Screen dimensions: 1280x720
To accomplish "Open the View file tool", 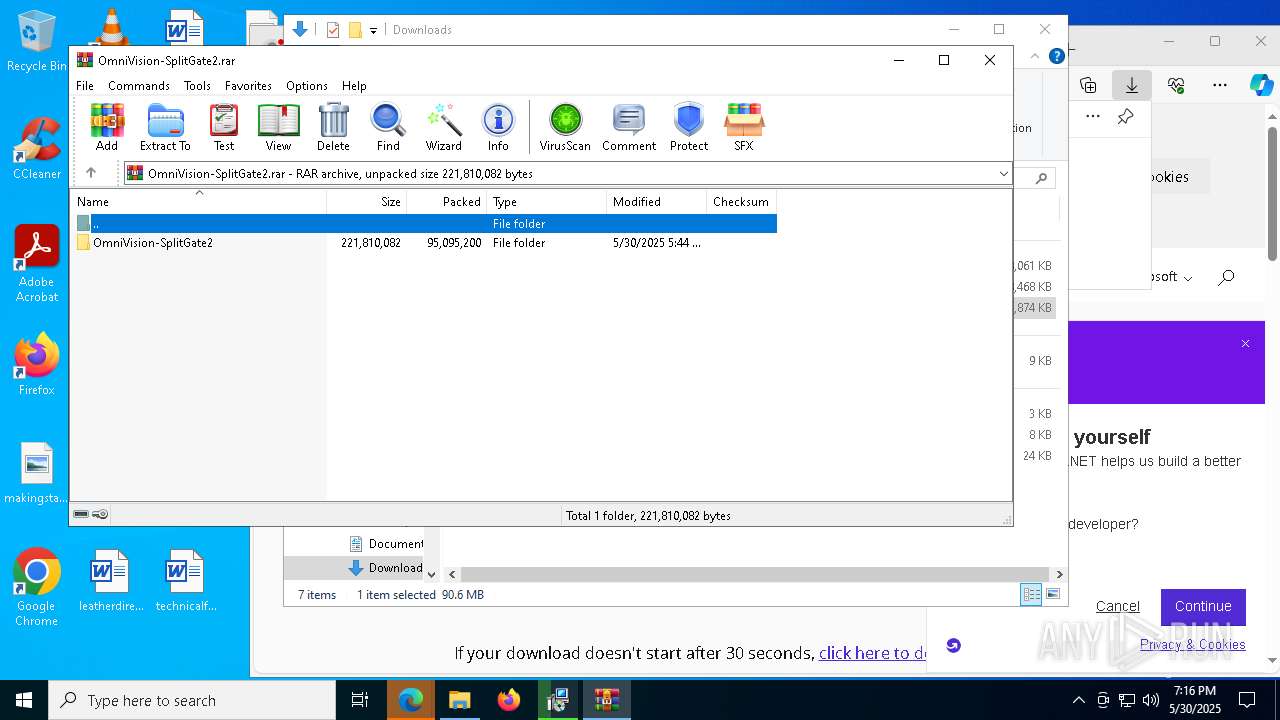I will pyautogui.click(x=278, y=127).
